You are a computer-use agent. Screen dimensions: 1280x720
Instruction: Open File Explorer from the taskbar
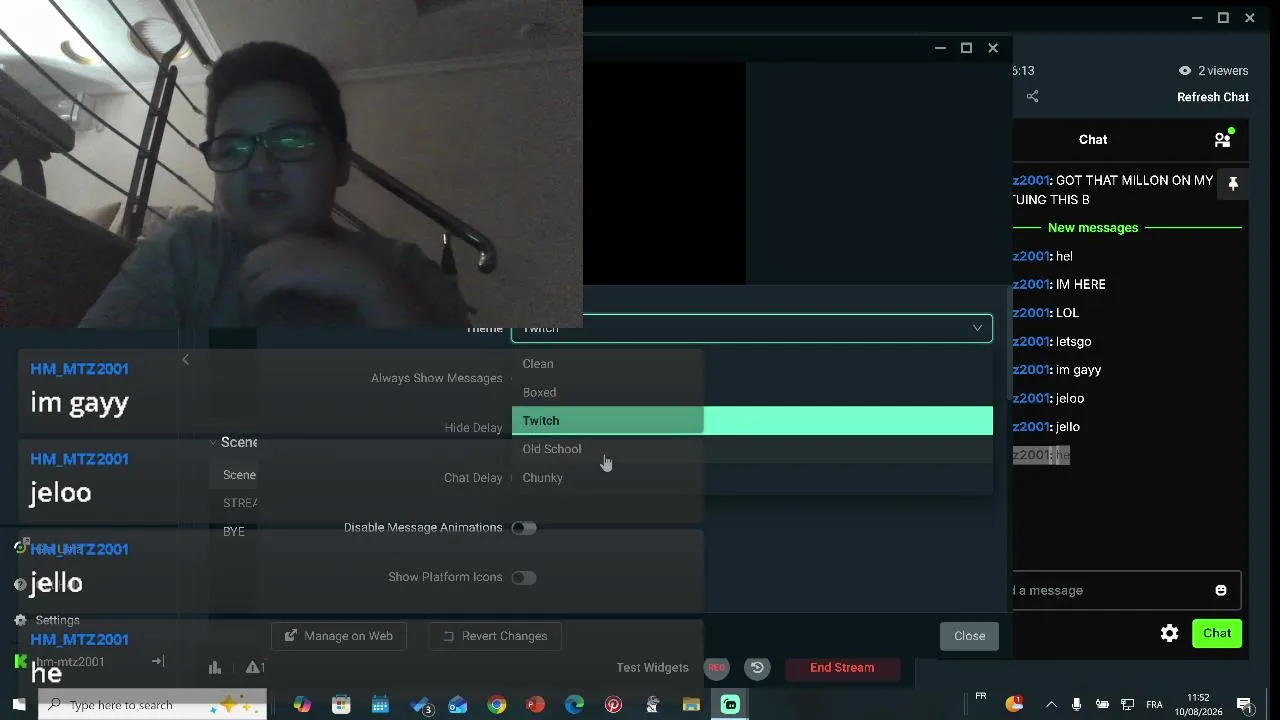tap(691, 705)
